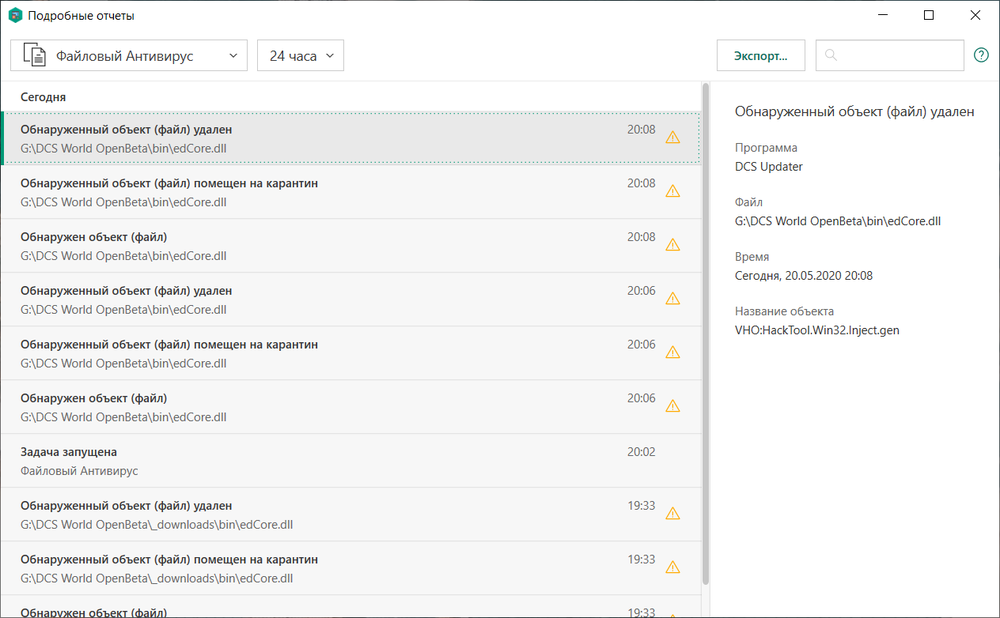Viewport: 1000px width, 618px height.
Task: Select 20:06 quarantine entry for edCore.dll
Action: tap(340, 352)
